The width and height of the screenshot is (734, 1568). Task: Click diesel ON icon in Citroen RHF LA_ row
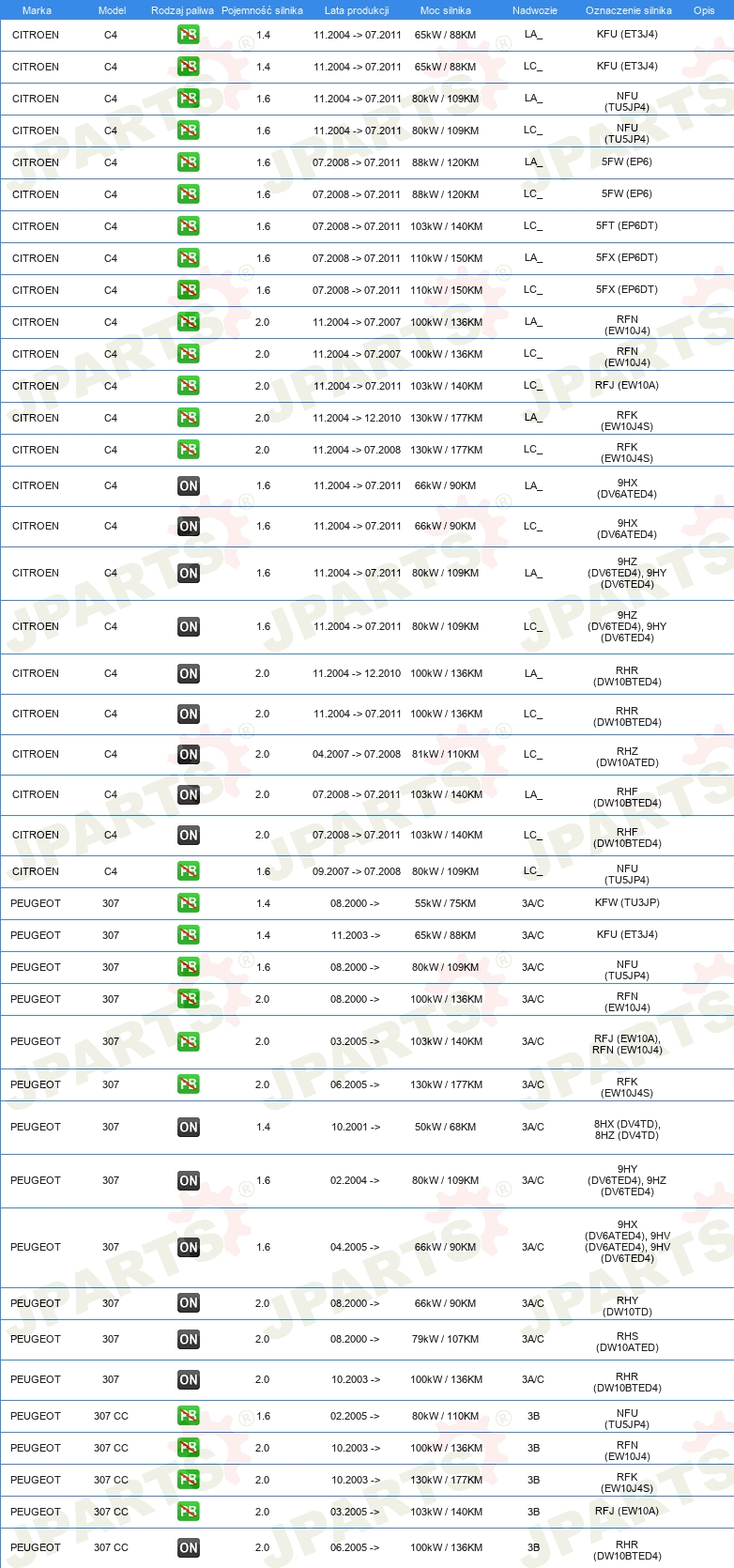tap(189, 795)
